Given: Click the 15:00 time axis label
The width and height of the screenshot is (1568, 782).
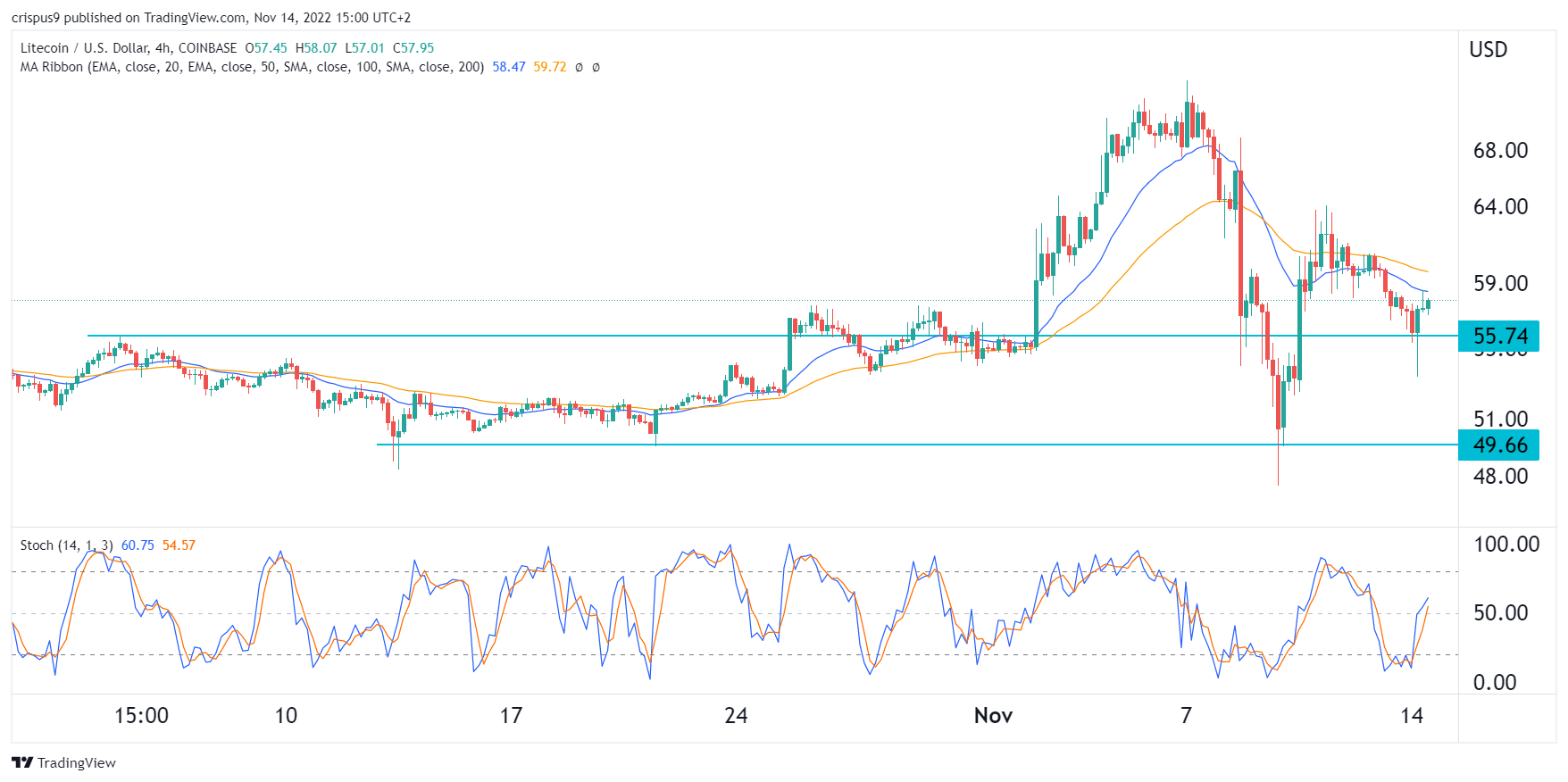Looking at the screenshot, I should pyautogui.click(x=141, y=715).
